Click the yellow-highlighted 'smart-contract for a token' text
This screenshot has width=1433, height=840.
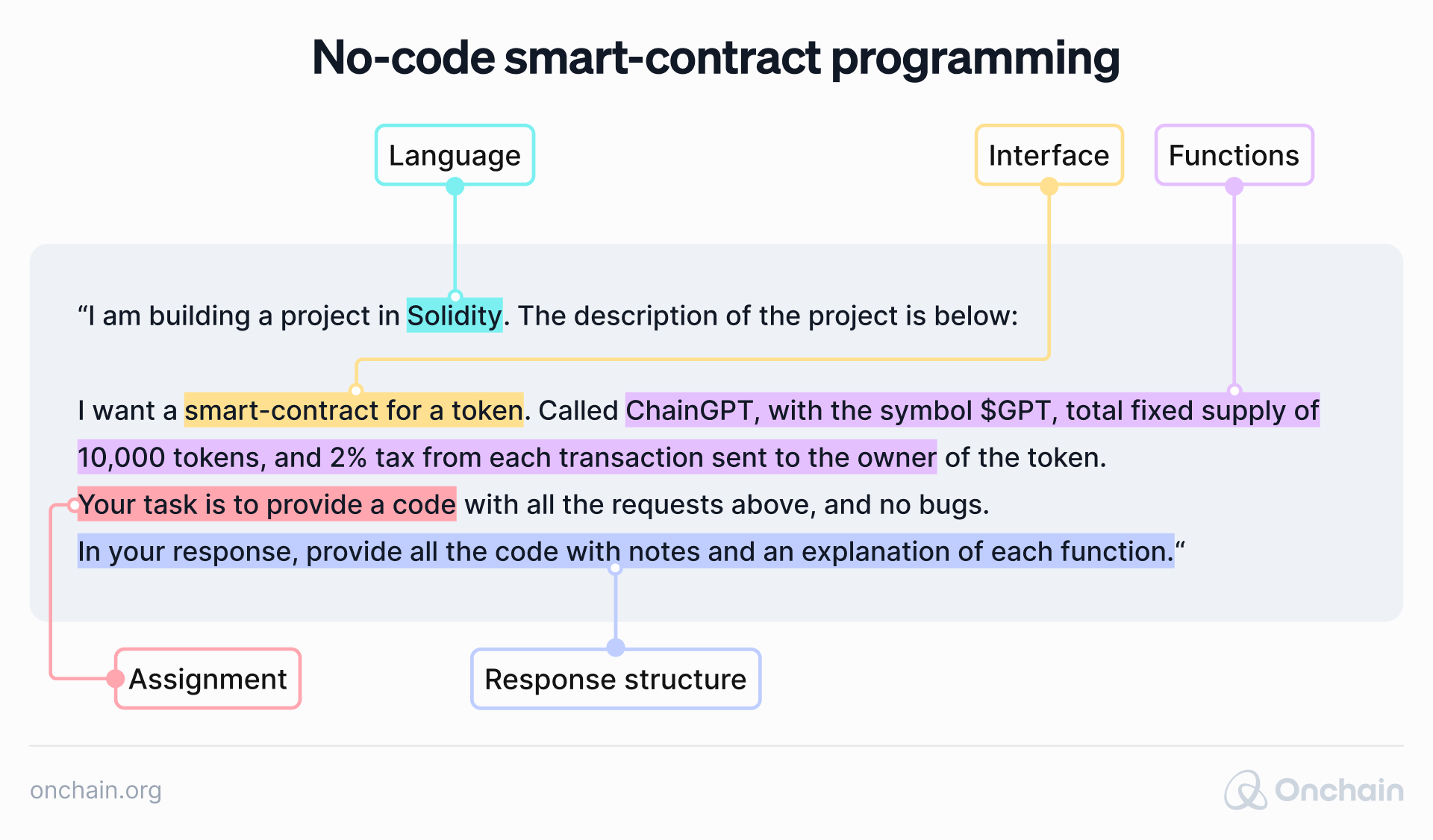point(354,410)
